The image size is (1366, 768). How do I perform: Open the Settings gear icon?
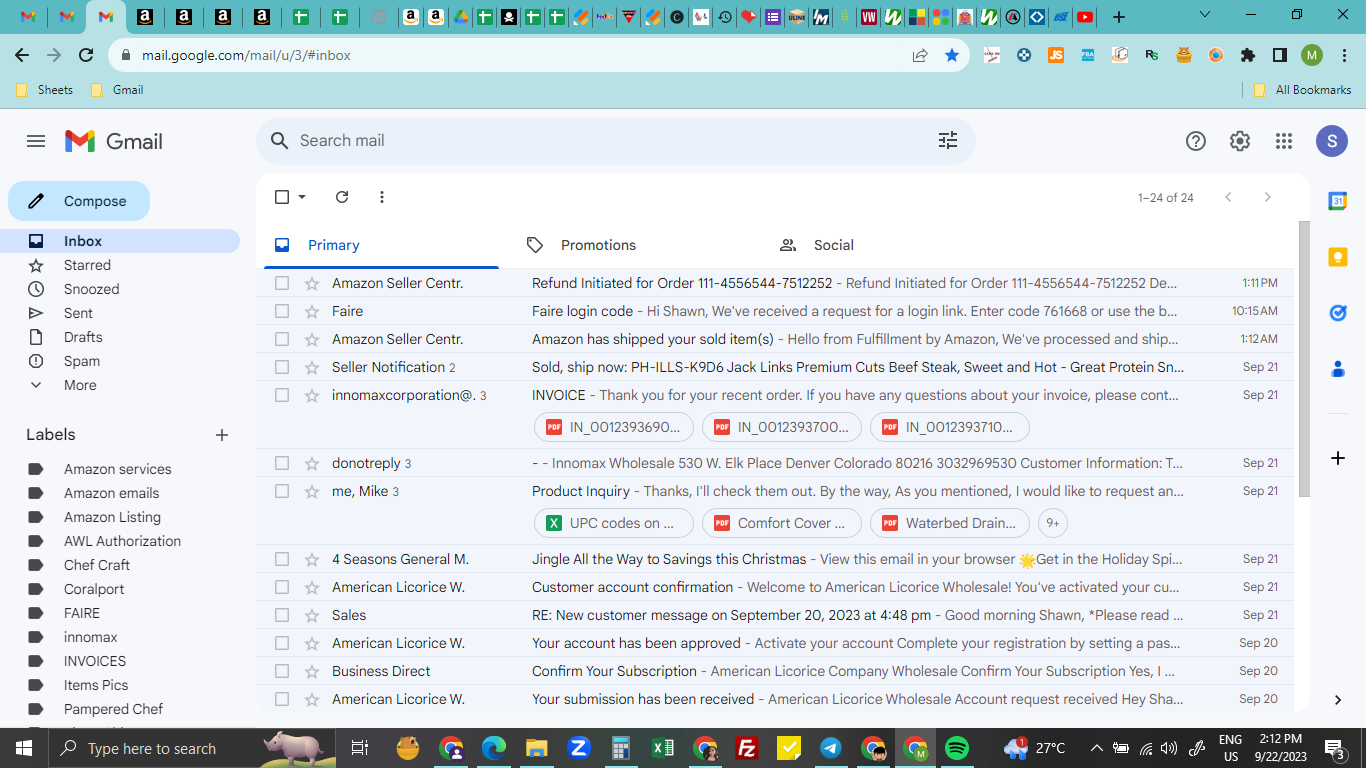(1240, 141)
